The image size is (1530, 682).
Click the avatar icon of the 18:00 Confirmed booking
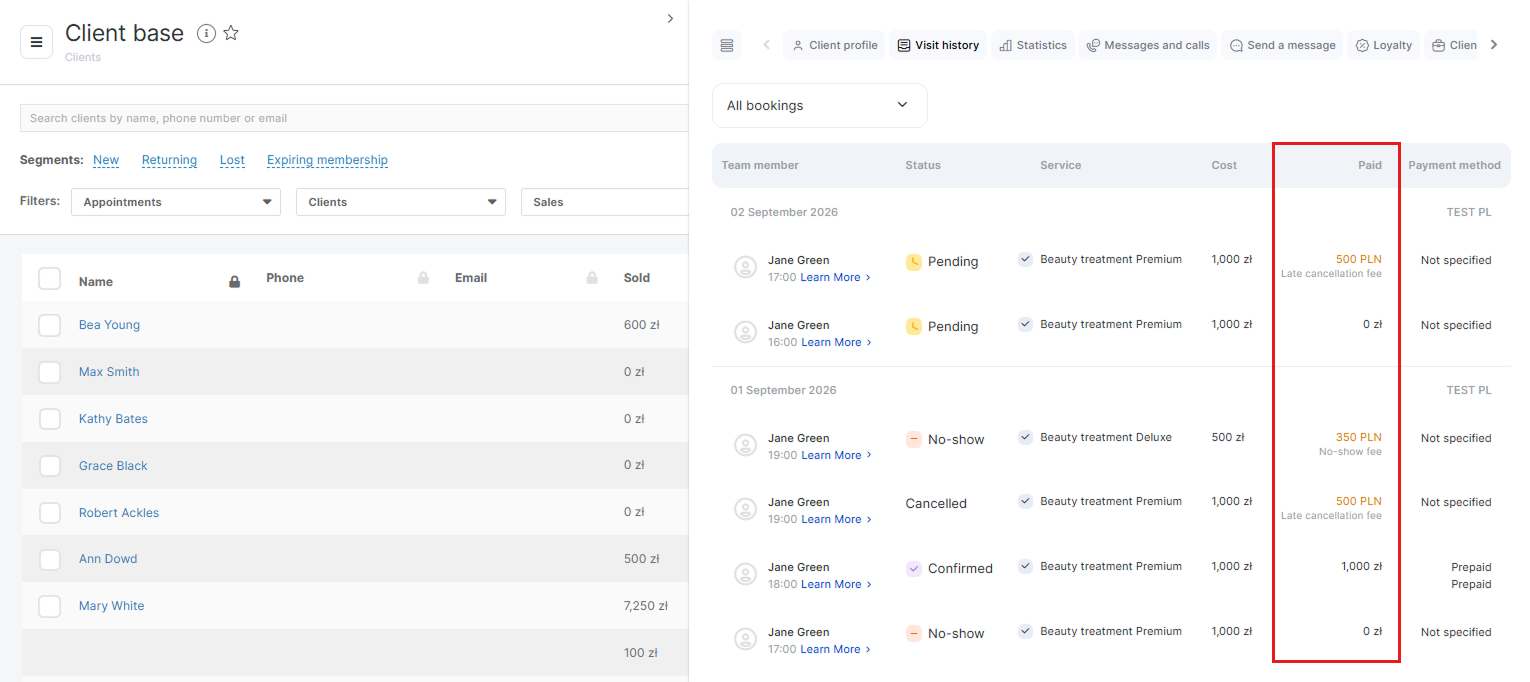tap(745, 574)
